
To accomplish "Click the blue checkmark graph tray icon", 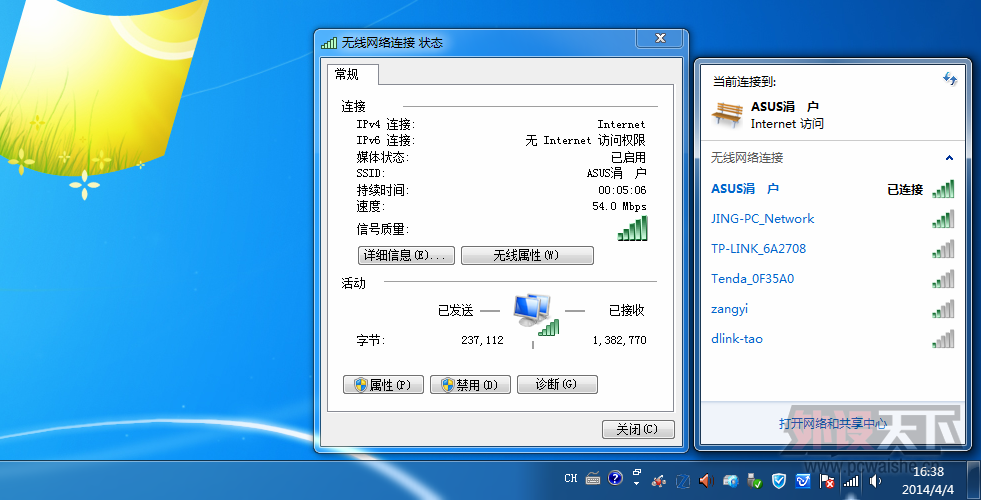I will 803,481.
